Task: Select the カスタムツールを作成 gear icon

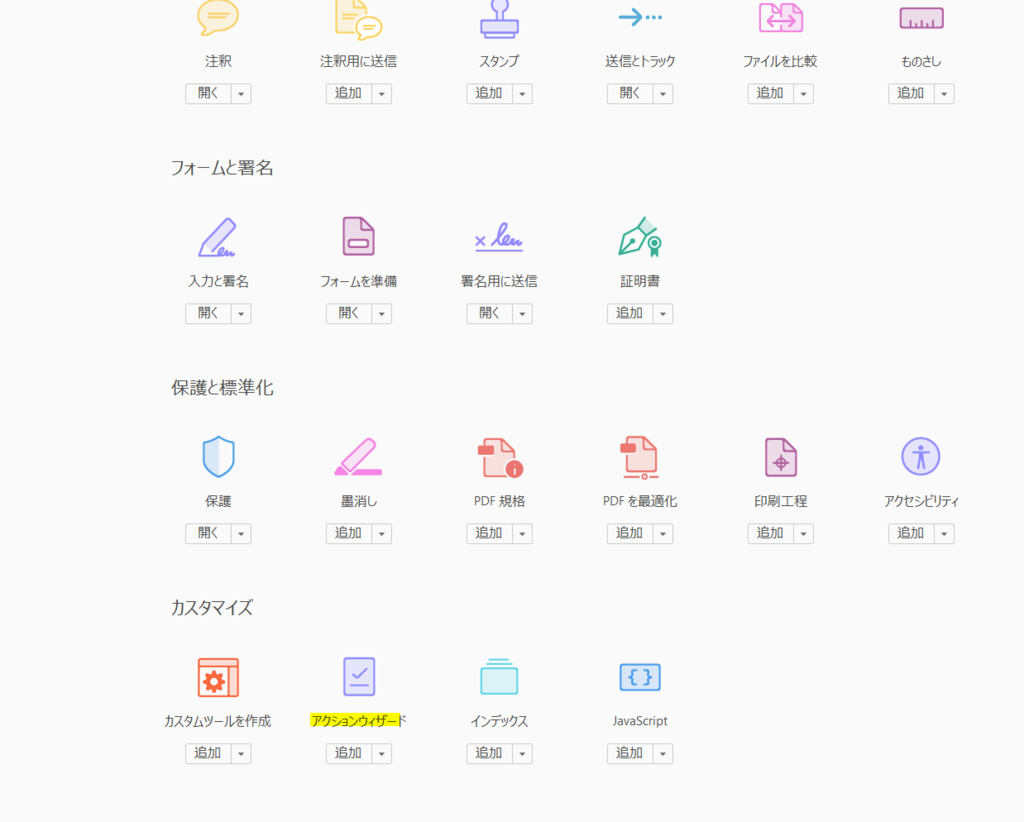Action: (218, 678)
